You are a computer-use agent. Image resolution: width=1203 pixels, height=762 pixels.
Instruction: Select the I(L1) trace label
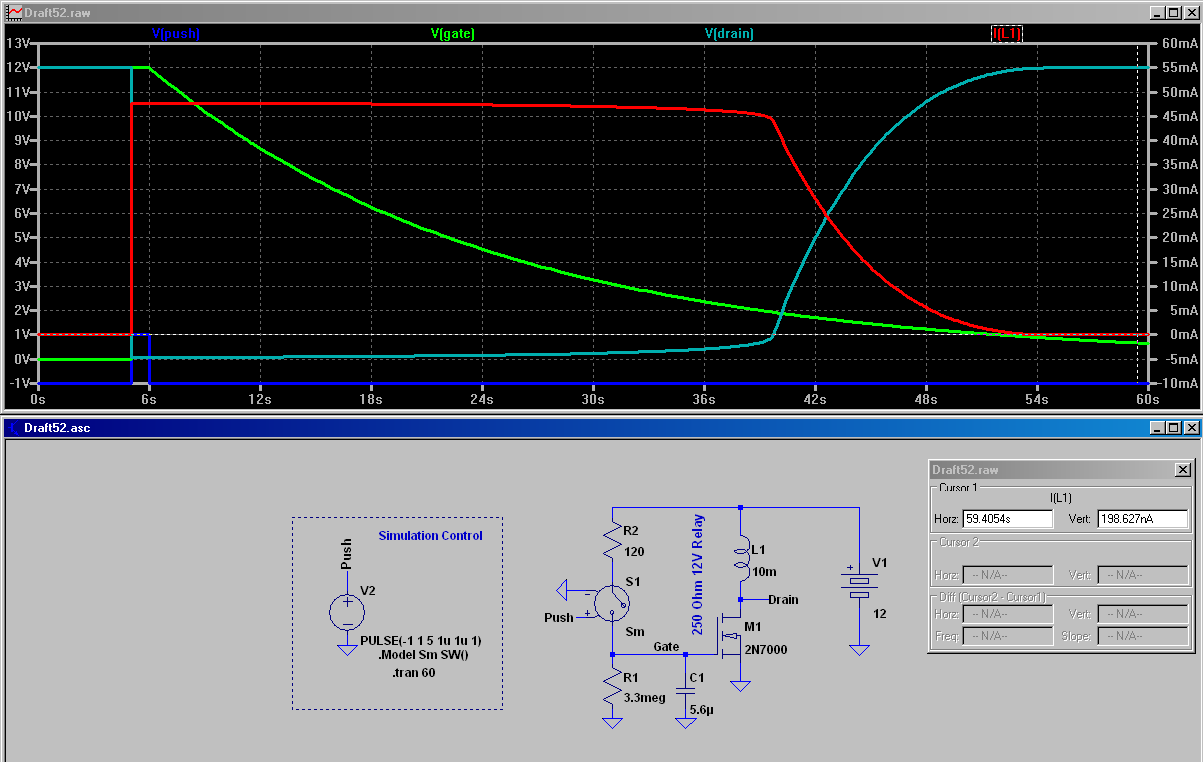pos(1007,33)
